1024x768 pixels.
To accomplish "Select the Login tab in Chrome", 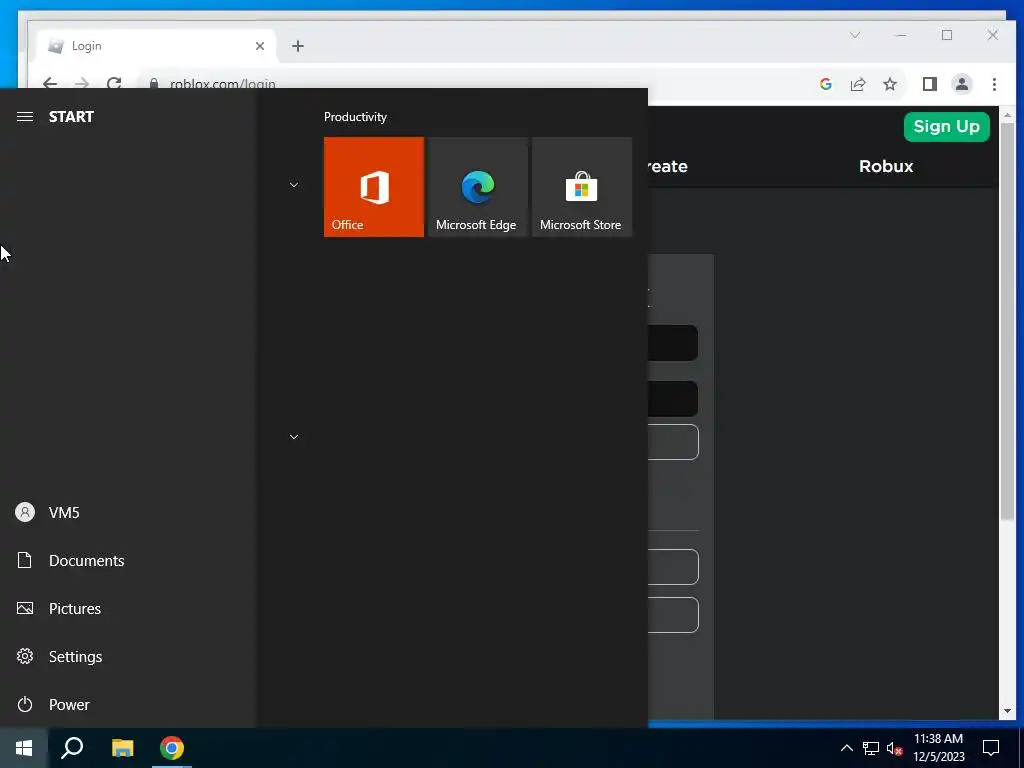I will click(153, 46).
